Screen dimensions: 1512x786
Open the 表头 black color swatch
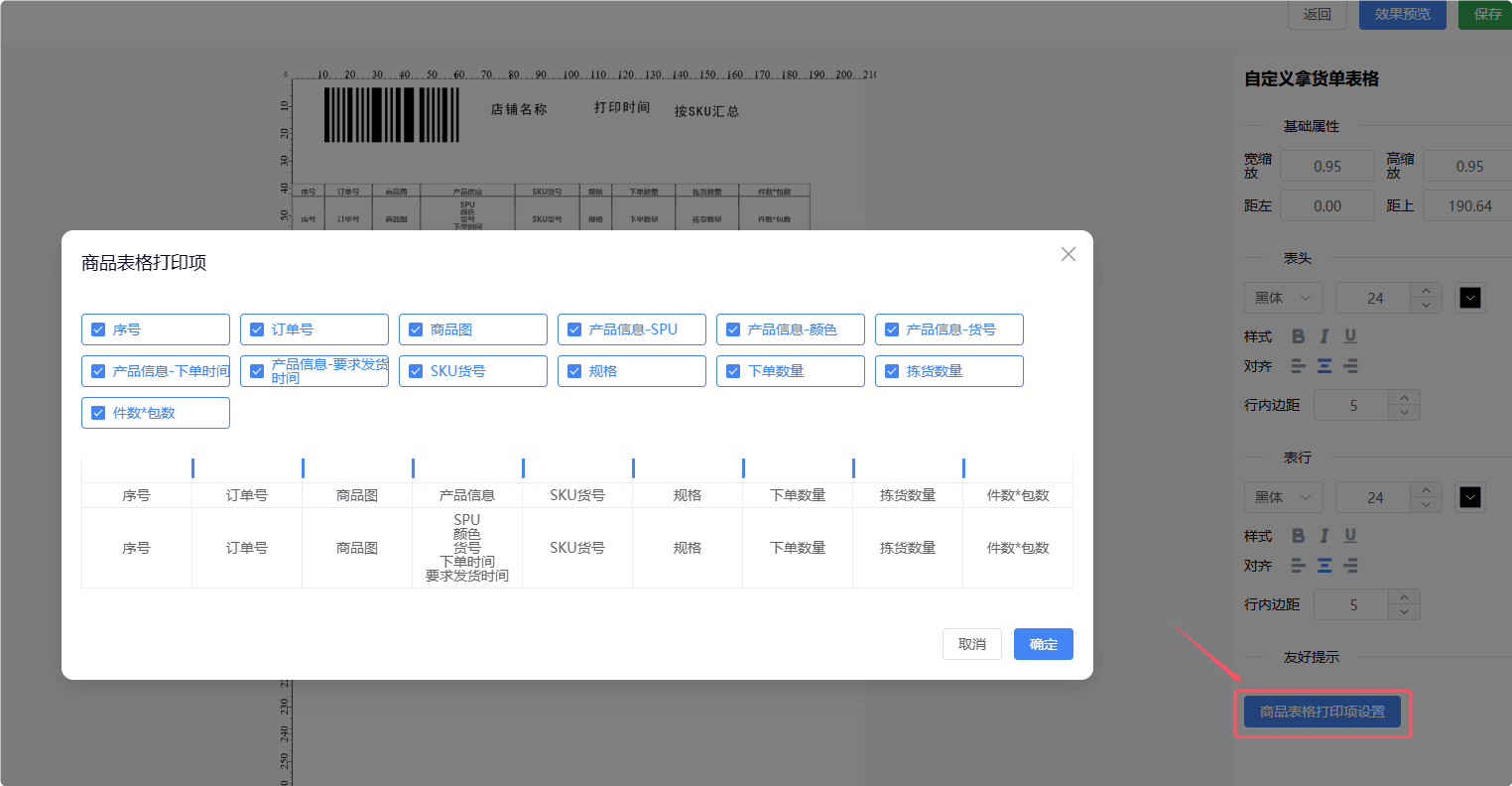[x=1469, y=298]
